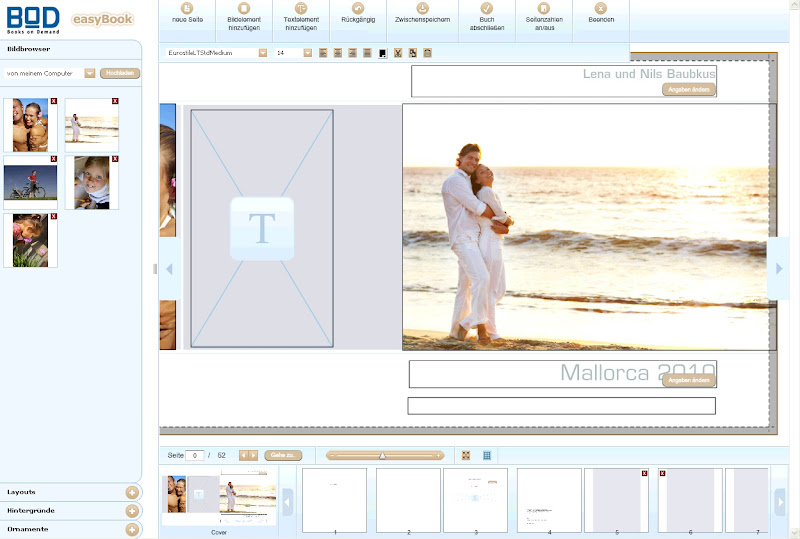Click the 'neue Seite' toolbar button
The image size is (800, 539).
tap(187, 13)
